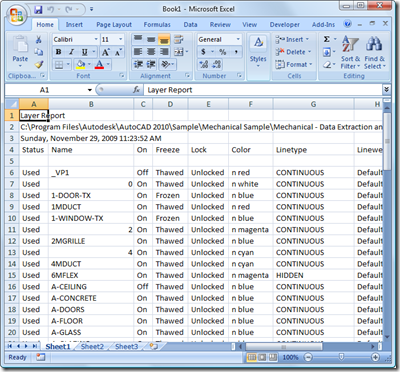Apply accounting dollar format

pos(203,52)
